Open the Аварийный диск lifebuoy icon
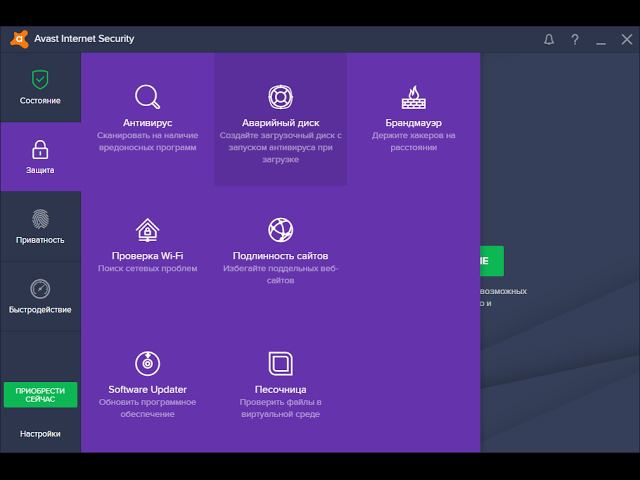This screenshot has width=640, height=480. tap(280, 97)
